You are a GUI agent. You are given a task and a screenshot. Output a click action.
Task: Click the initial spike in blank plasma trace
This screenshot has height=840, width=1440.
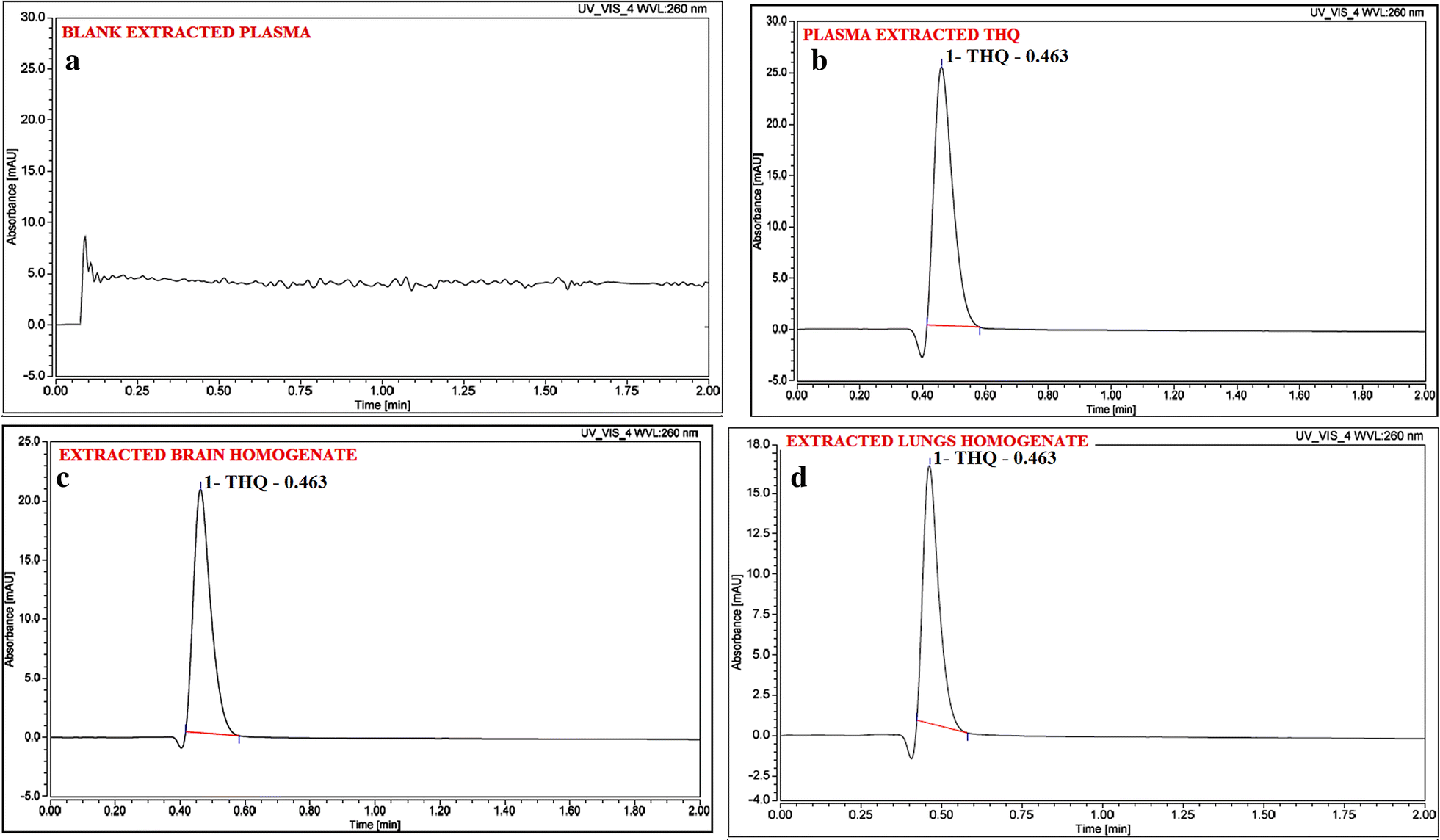click(85, 237)
